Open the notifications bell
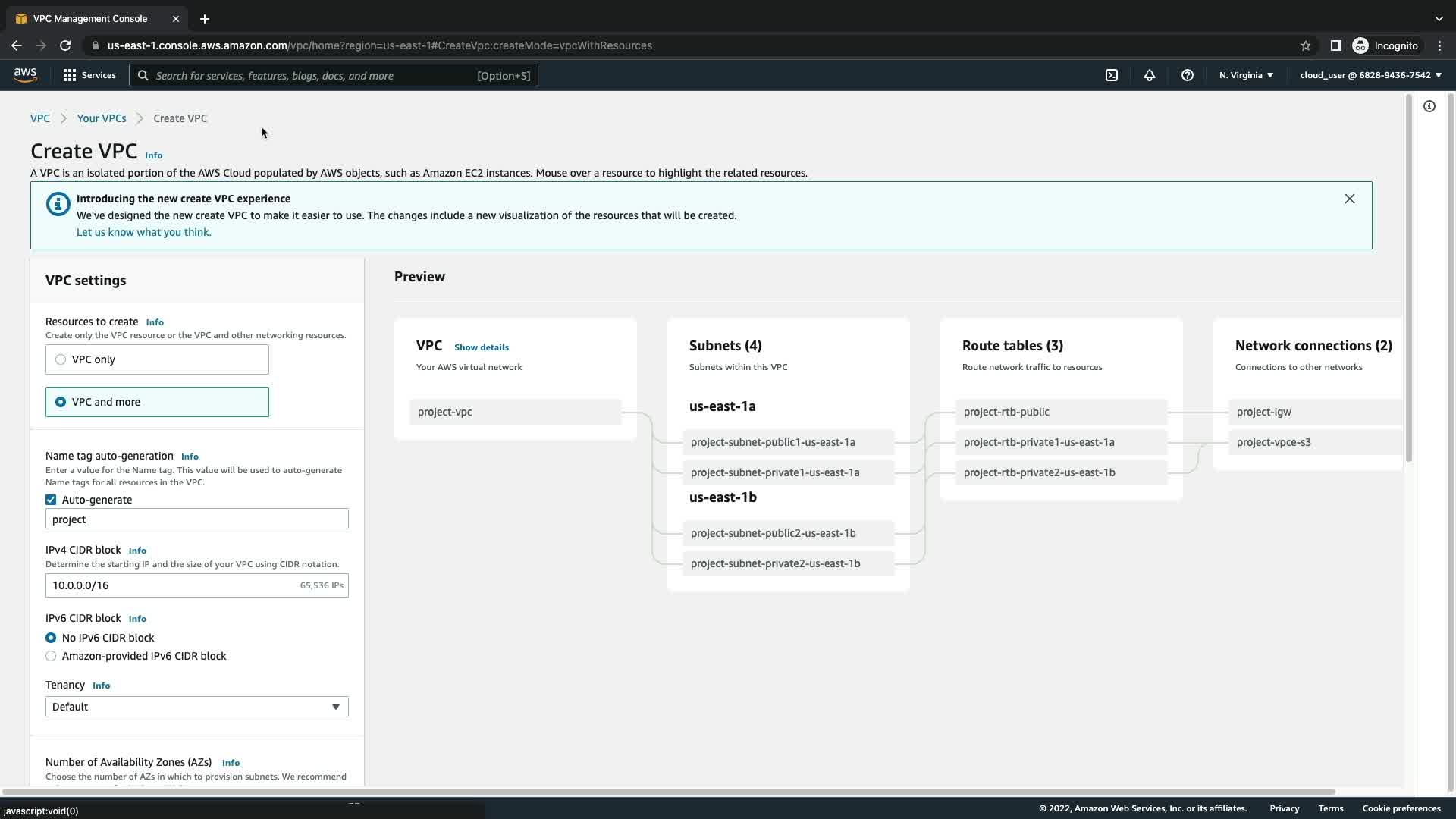The width and height of the screenshot is (1456, 819). pyautogui.click(x=1149, y=75)
